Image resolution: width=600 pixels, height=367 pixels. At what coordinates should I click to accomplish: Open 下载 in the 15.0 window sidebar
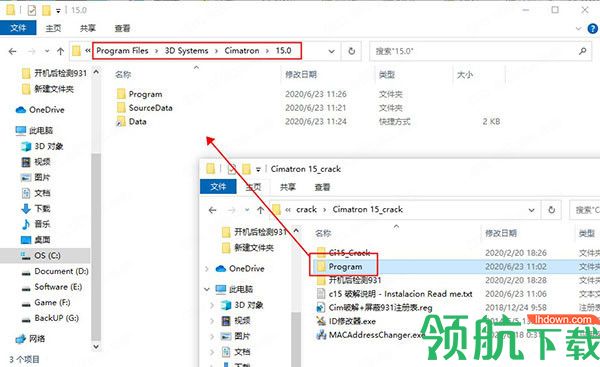(x=36, y=209)
